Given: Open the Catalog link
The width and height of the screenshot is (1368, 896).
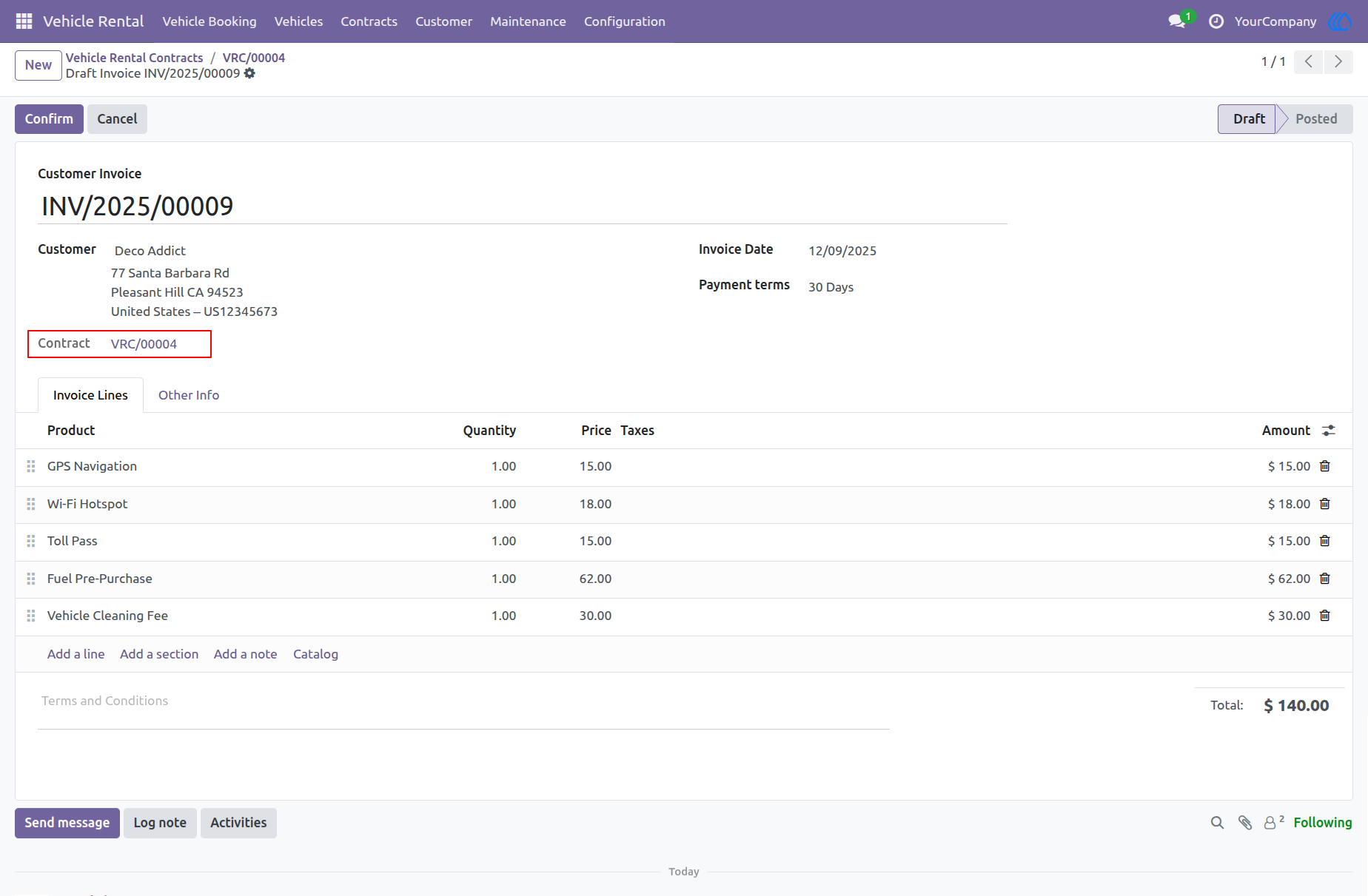Looking at the screenshot, I should click(x=315, y=654).
